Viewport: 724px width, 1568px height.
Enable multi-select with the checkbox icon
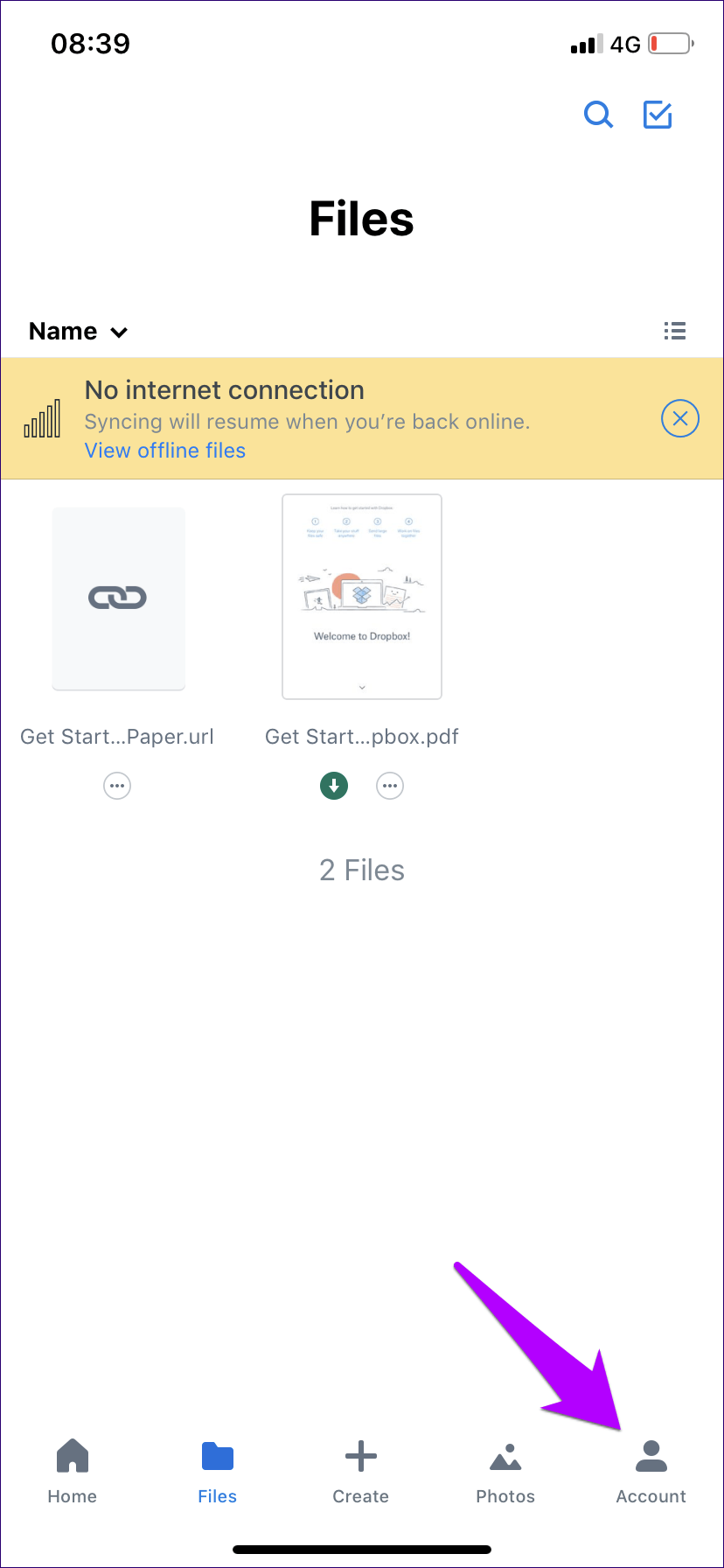[x=658, y=115]
